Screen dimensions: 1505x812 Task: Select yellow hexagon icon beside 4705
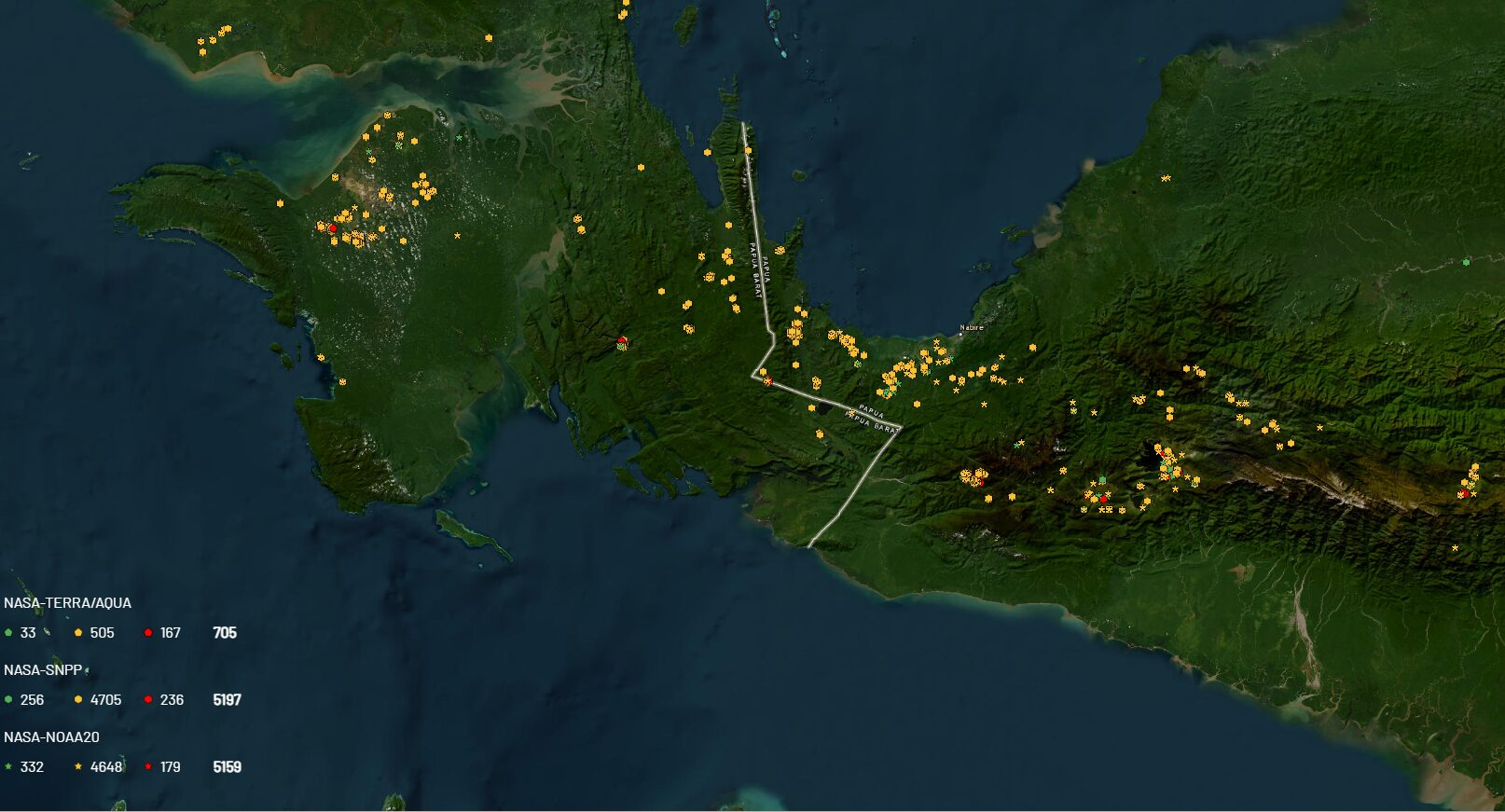78,700
